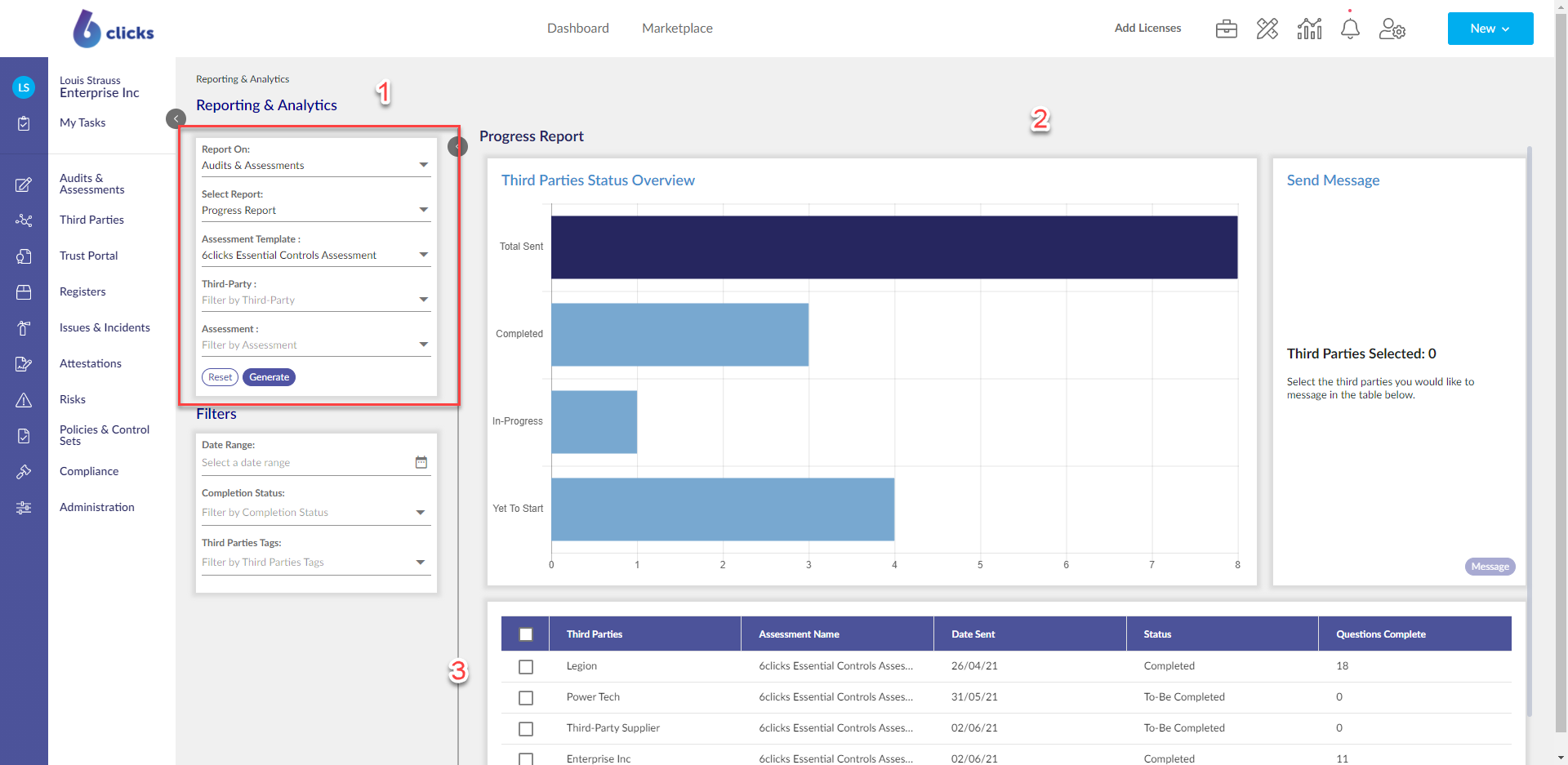Click the In-Progress chart bar

pos(594,422)
